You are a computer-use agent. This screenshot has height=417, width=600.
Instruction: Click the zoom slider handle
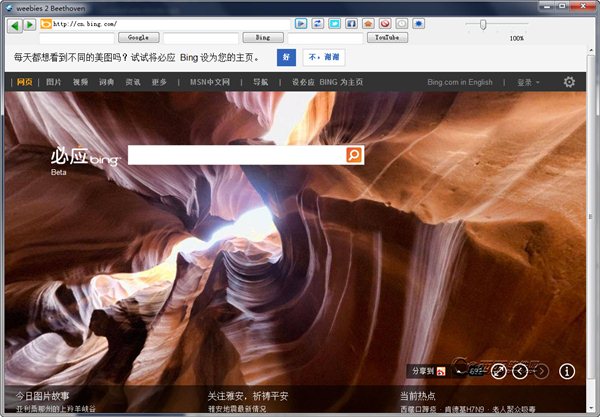(x=483, y=25)
